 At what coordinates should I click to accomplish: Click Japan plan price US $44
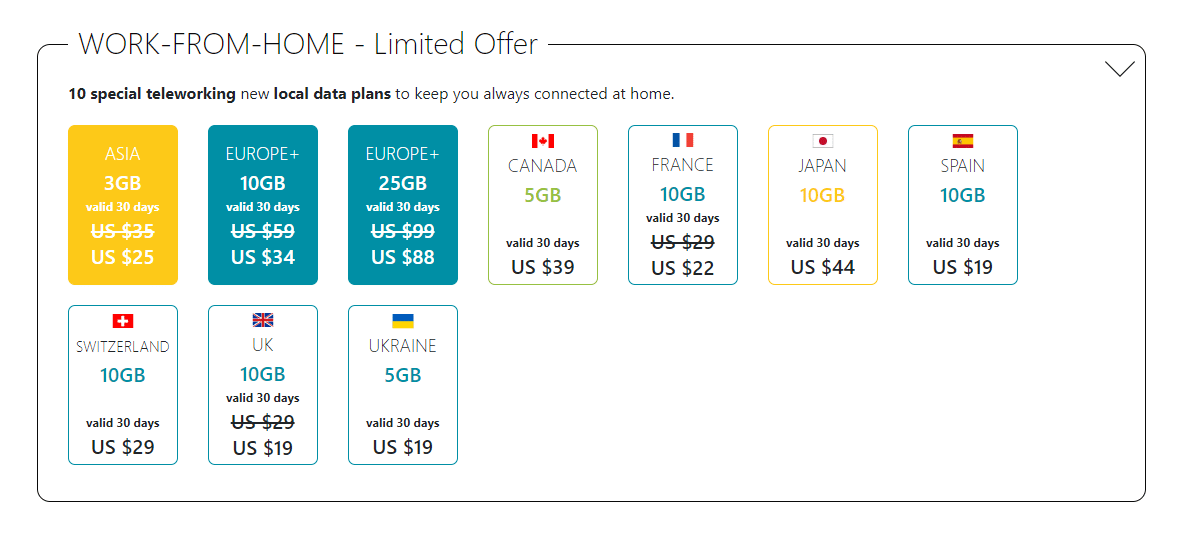tap(823, 267)
